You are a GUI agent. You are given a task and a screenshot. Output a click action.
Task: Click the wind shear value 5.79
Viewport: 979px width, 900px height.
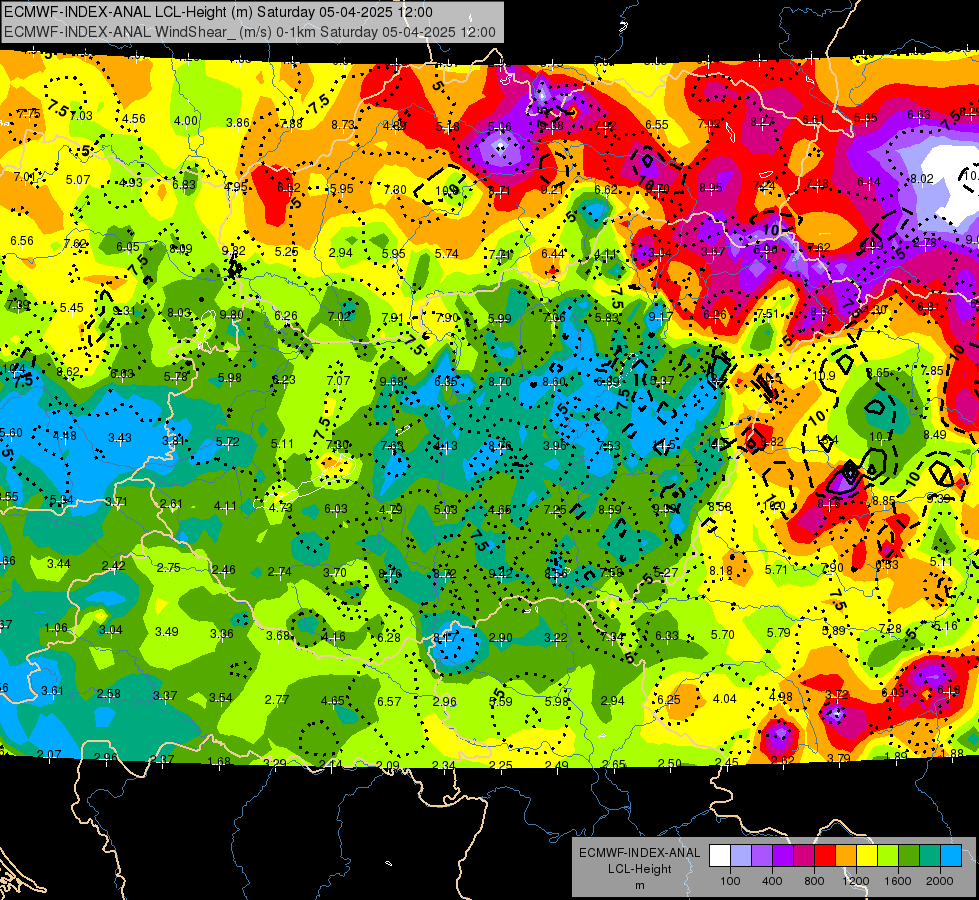(x=779, y=633)
